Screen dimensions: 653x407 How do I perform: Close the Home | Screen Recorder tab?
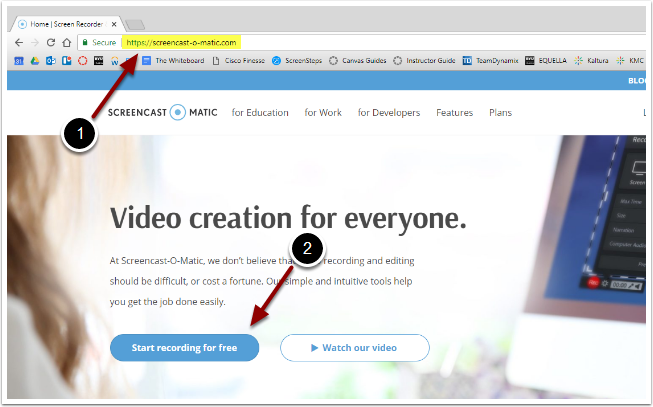(114, 24)
